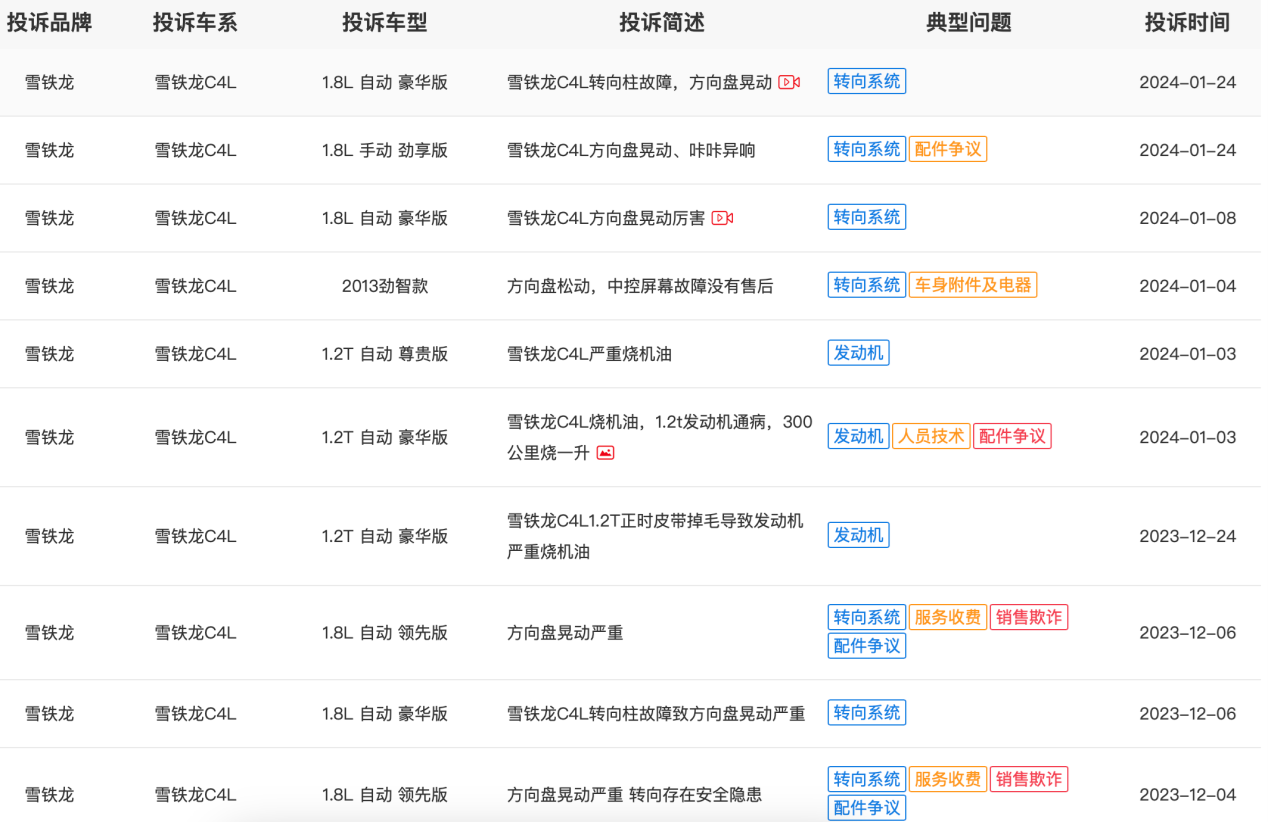This screenshot has height=822, width=1268.
Task: Open 方向盘晃动严重 complaint dated 2023-12-06
Action: [565, 633]
